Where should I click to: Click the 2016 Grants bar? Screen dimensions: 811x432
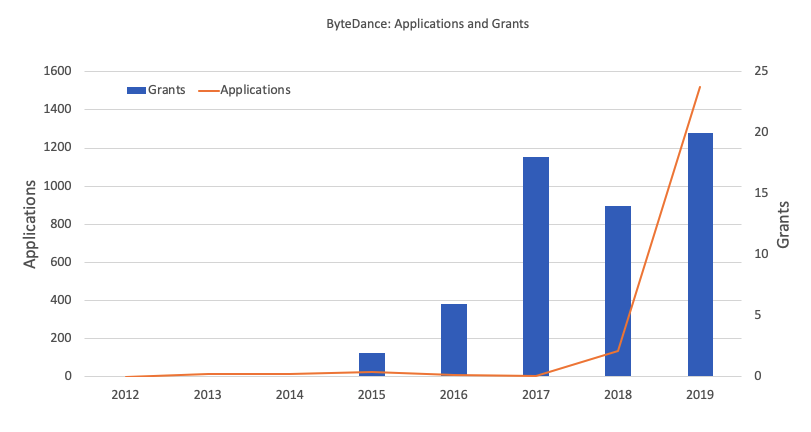454,340
